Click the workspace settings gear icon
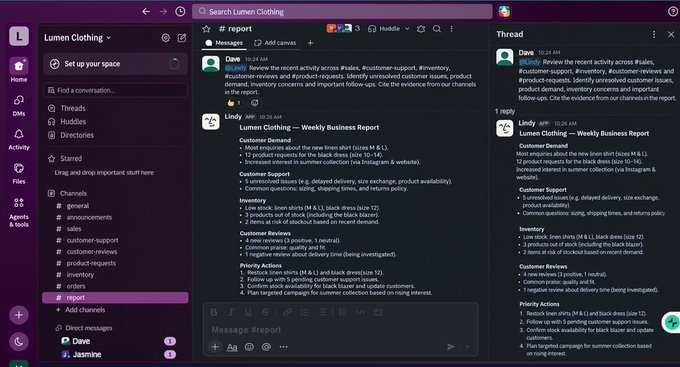The width and height of the screenshot is (680, 367). [x=165, y=38]
